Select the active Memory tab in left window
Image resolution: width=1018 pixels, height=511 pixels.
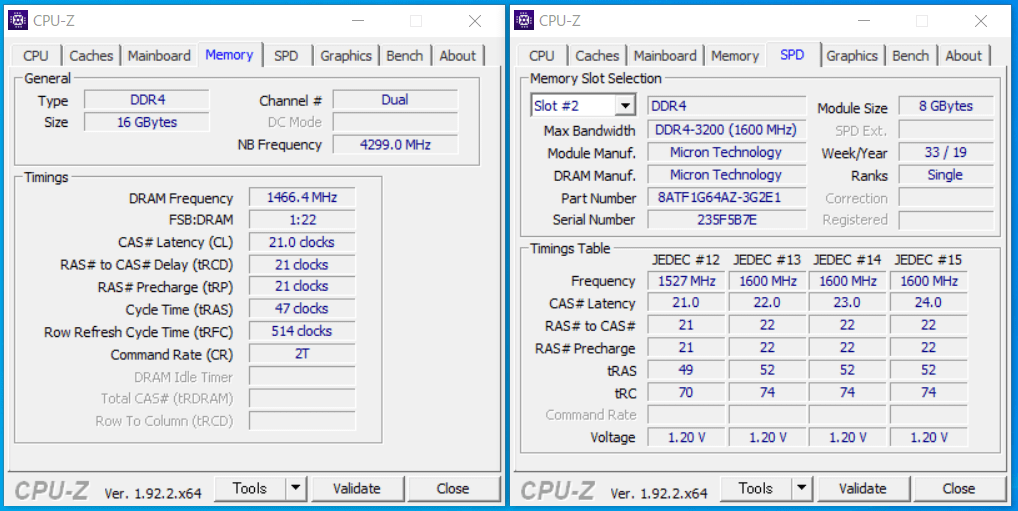[229, 55]
